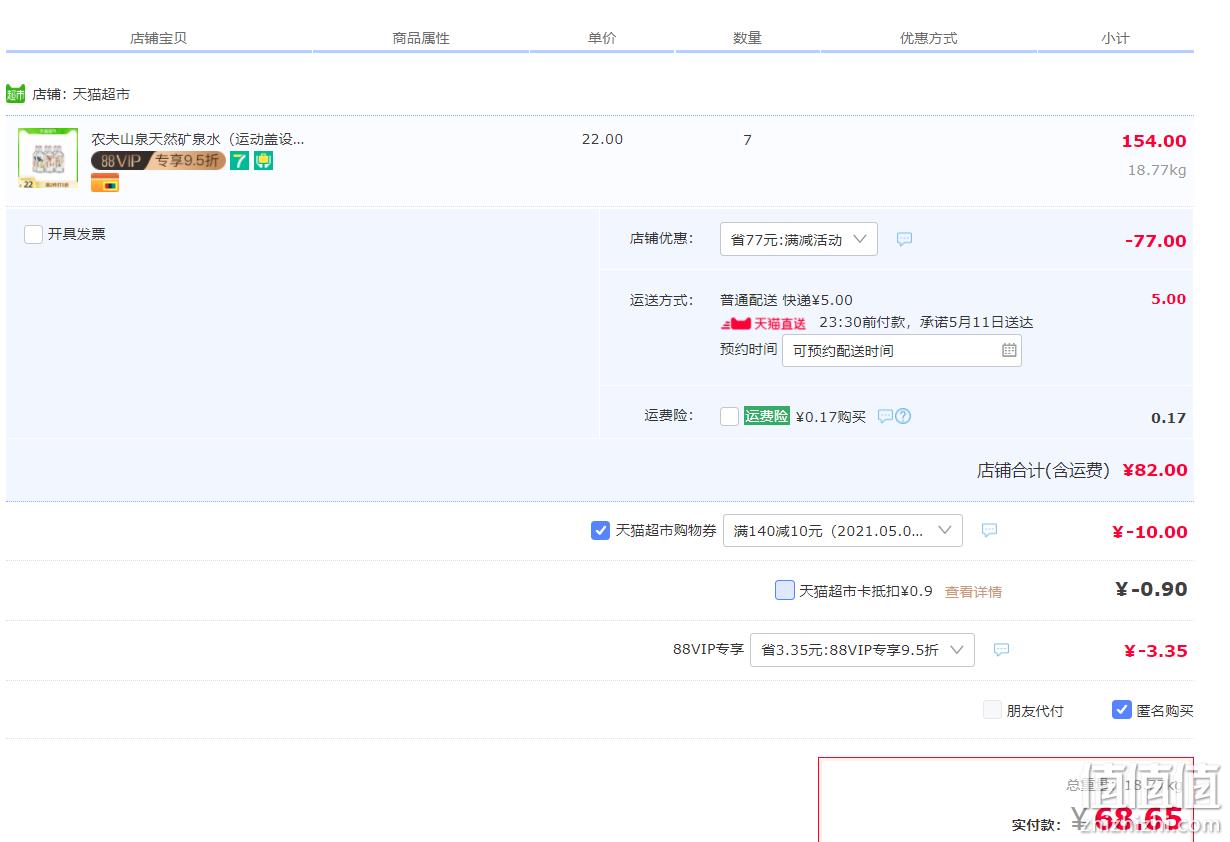The width and height of the screenshot is (1230, 842).
Task: Click the 小计 column header
Action: coord(1115,38)
